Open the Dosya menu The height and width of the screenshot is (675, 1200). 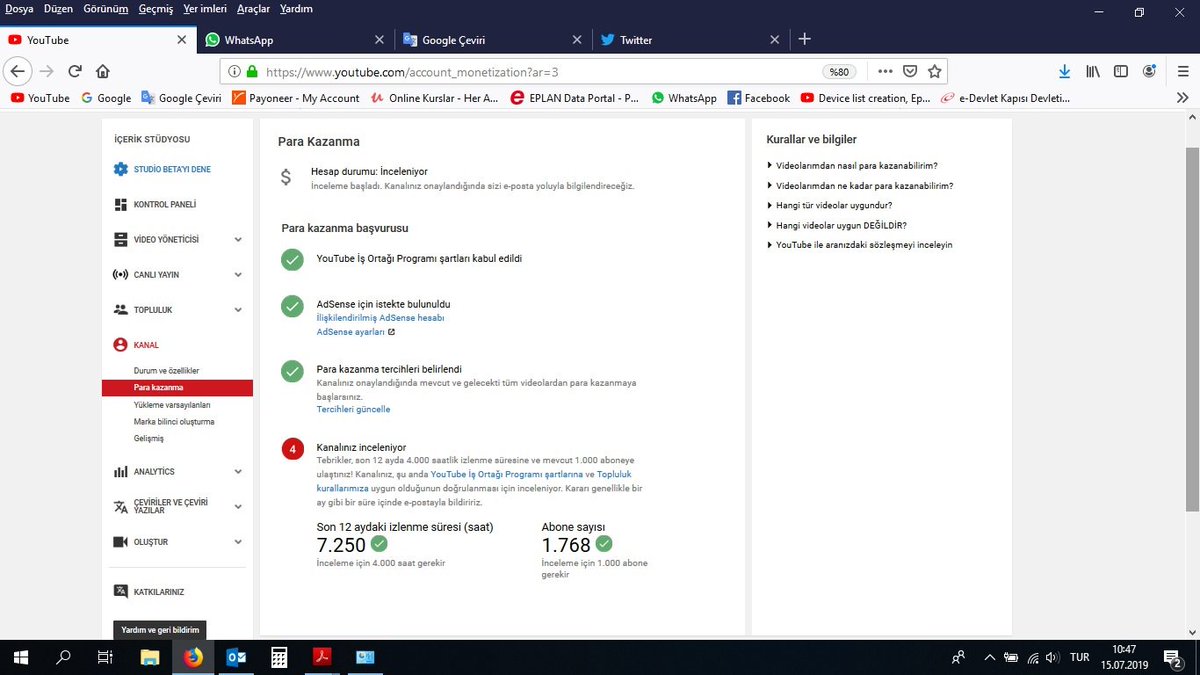(20, 9)
